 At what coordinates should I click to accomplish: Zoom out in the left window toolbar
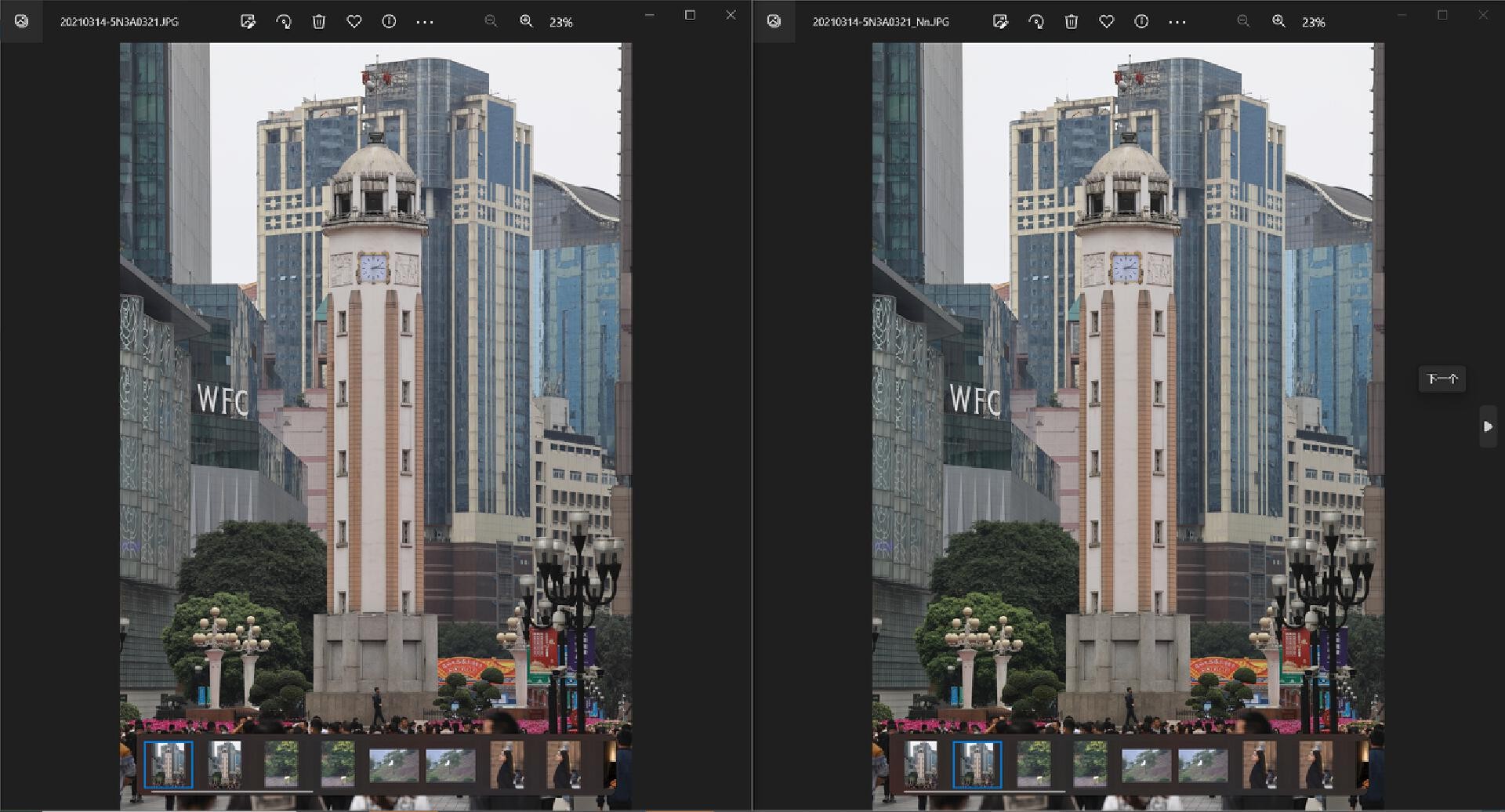491,22
